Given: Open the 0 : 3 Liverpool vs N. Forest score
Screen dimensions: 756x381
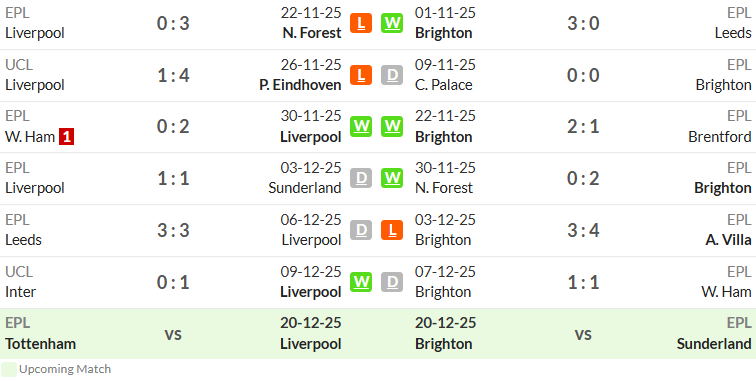Looking at the screenshot, I should pos(173,23).
